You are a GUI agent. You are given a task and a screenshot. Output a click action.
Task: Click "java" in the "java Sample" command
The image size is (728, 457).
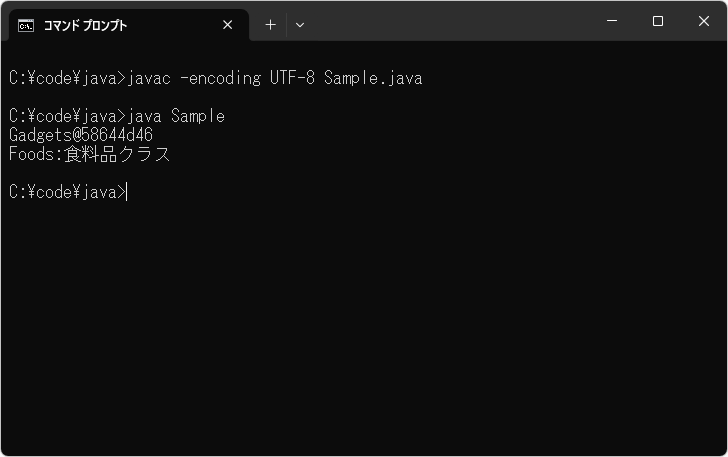pyautogui.click(x=146, y=116)
